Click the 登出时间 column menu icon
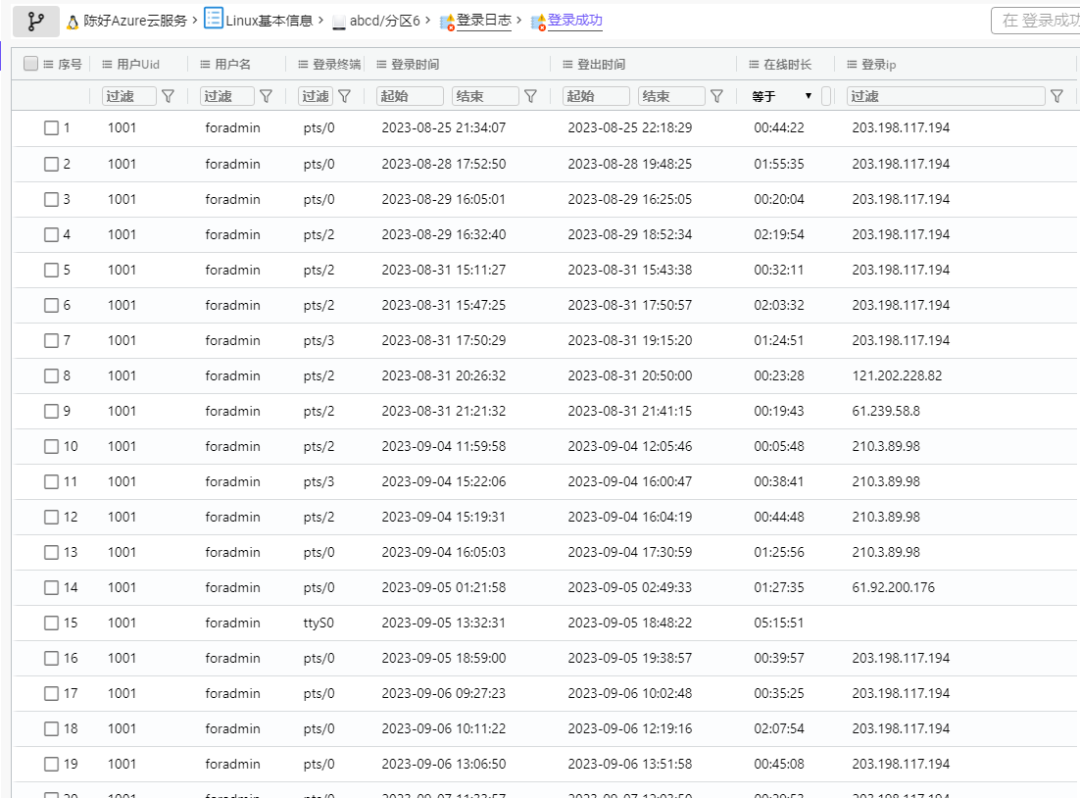 tap(567, 64)
